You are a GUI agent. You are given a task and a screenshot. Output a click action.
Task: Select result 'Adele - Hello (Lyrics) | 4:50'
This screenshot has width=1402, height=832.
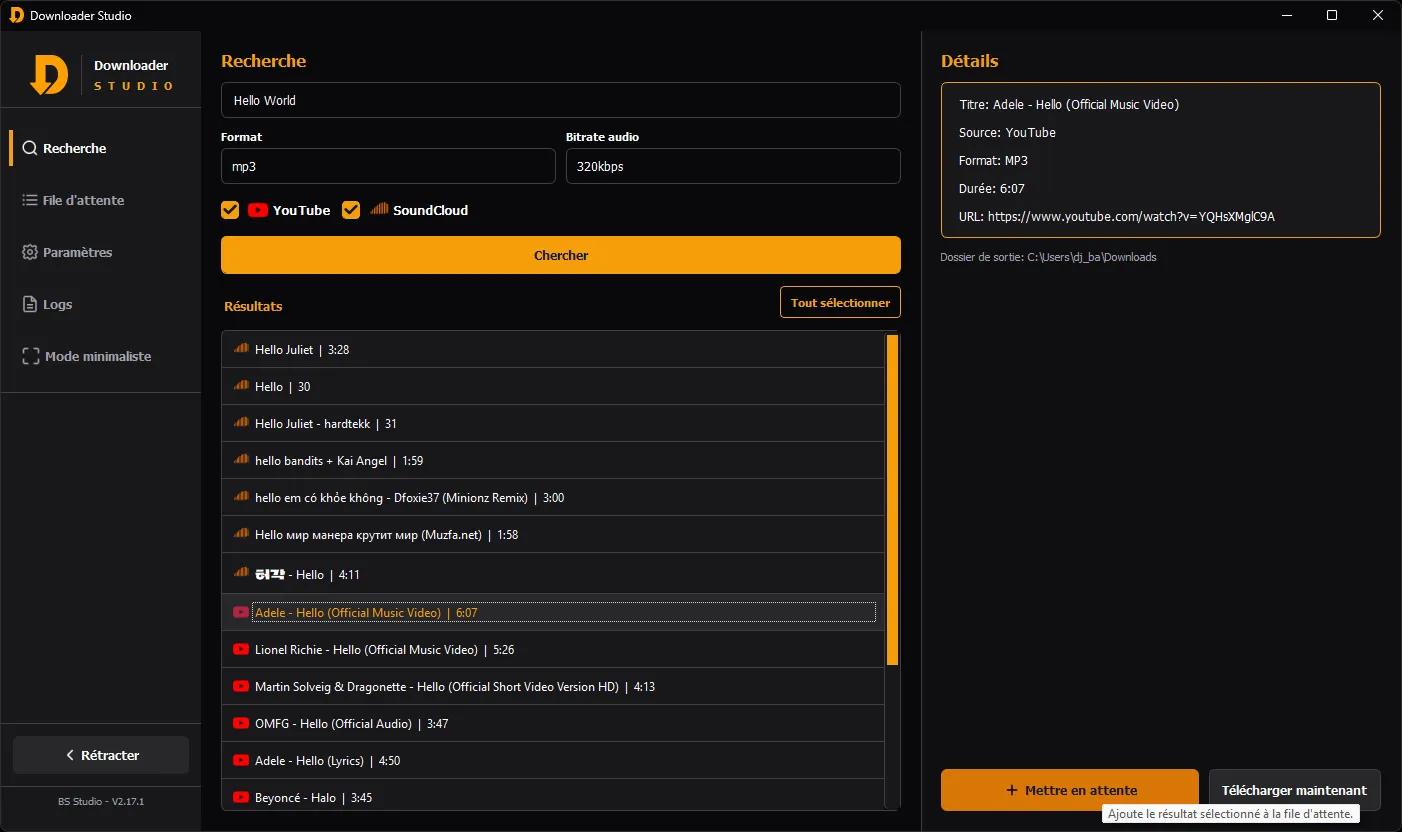pyautogui.click(x=553, y=760)
